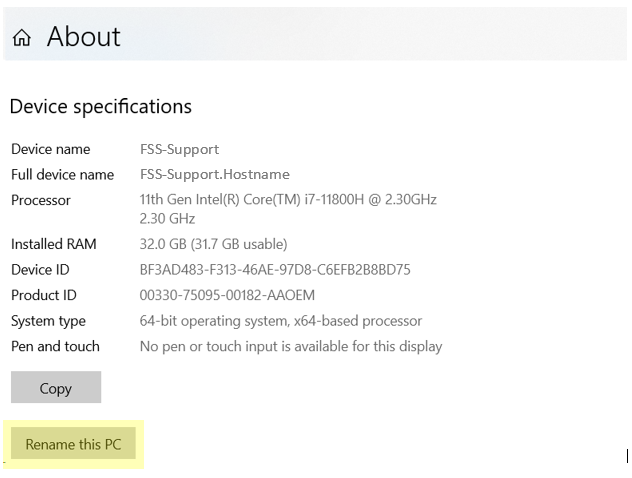Click the Home icon beside About
This screenshot has height=478, width=632.
pos(22,37)
